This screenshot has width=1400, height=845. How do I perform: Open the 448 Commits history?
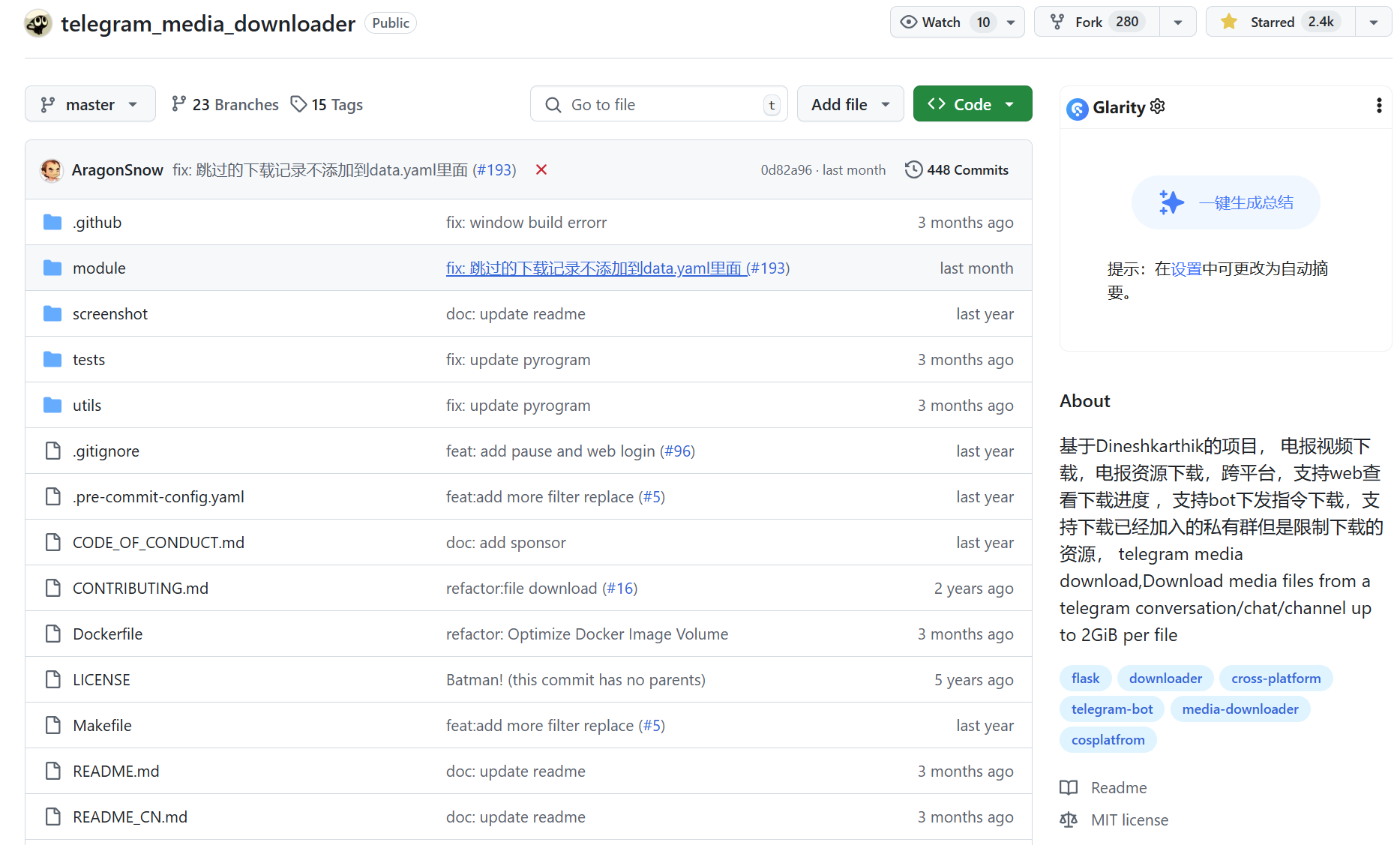click(x=957, y=169)
